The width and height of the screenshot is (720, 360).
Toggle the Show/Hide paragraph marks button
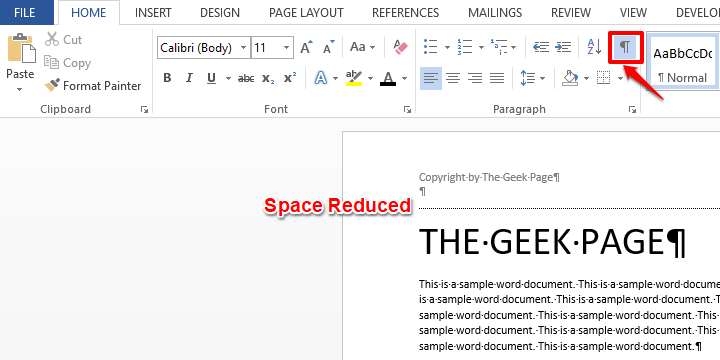(x=624, y=47)
